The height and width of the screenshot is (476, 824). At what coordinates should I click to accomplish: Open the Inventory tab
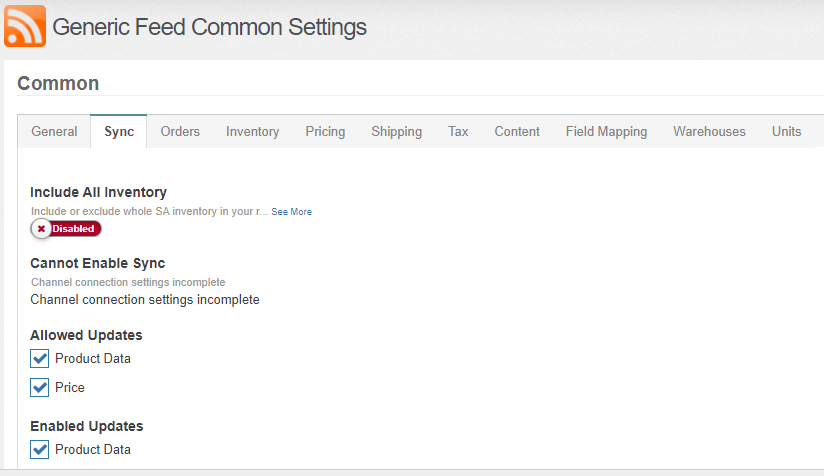click(x=252, y=131)
